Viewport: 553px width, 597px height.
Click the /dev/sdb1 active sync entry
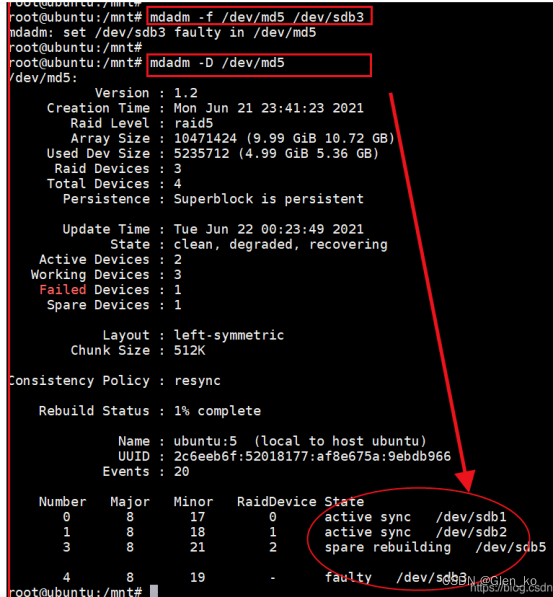416,517
